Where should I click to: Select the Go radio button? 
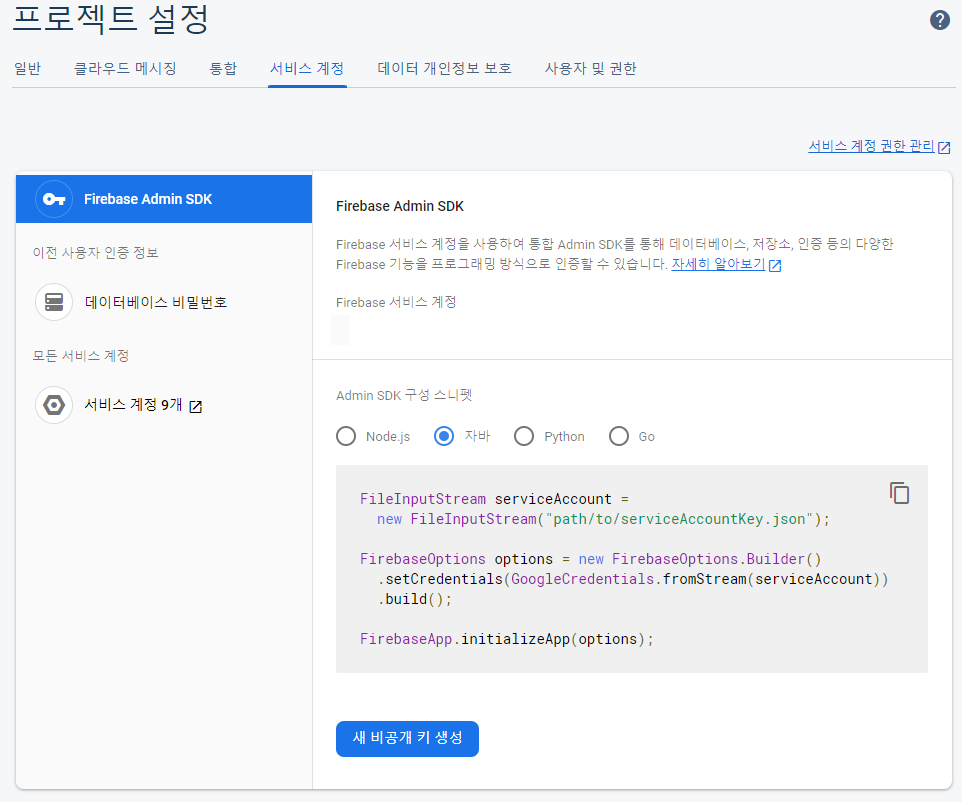click(618, 436)
